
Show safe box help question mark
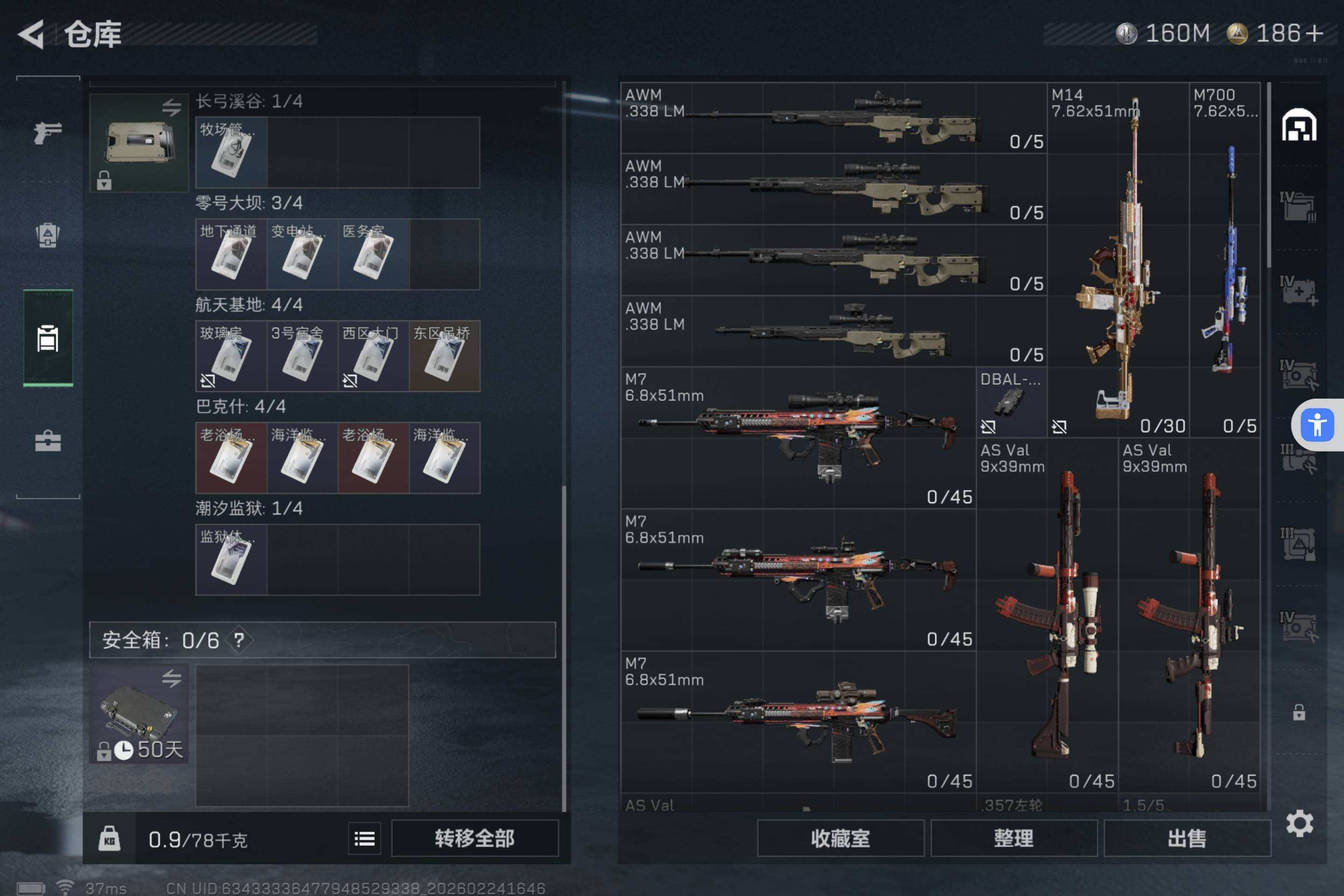[239, 640]
